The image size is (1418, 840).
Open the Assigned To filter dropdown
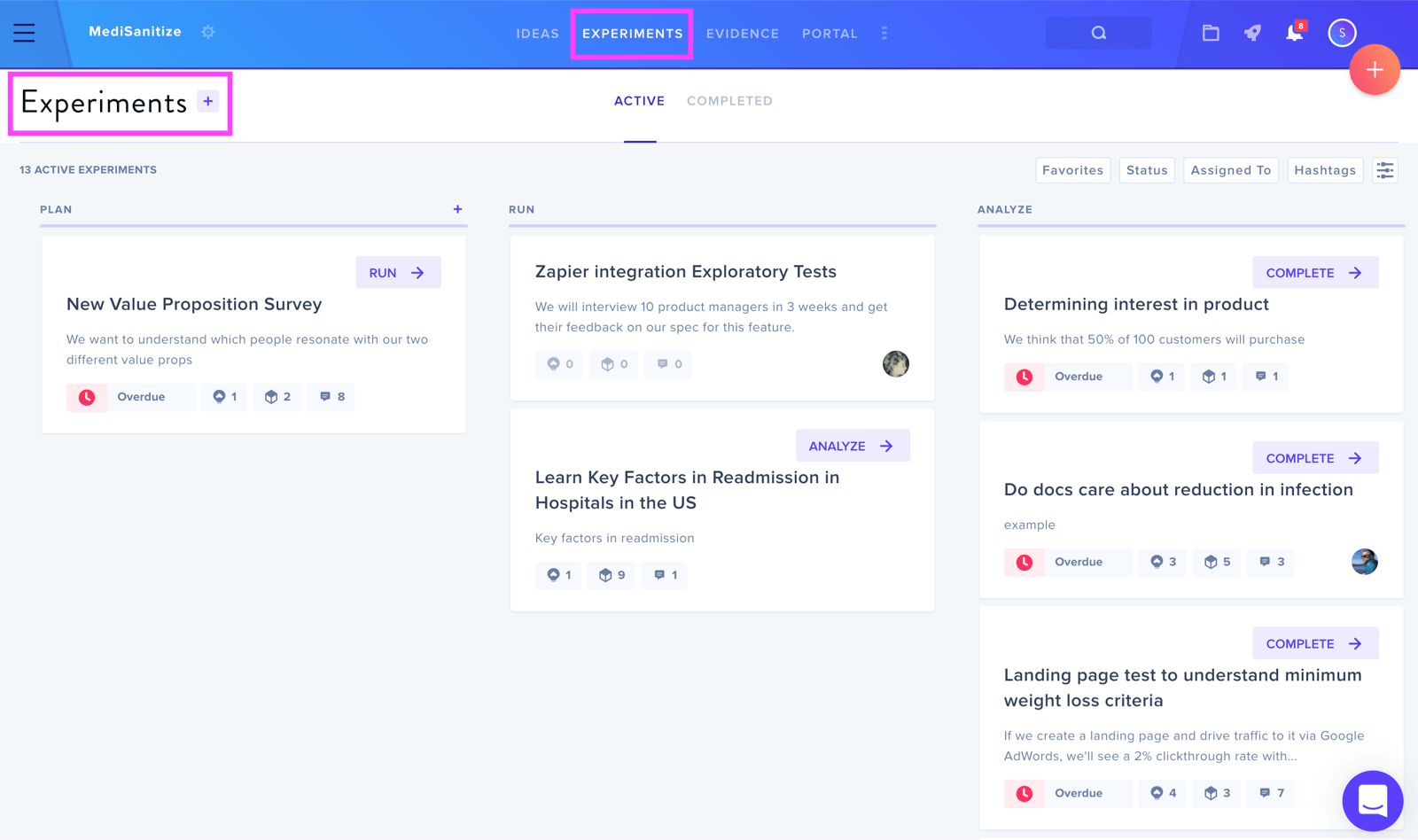(x=1231, y=170)
